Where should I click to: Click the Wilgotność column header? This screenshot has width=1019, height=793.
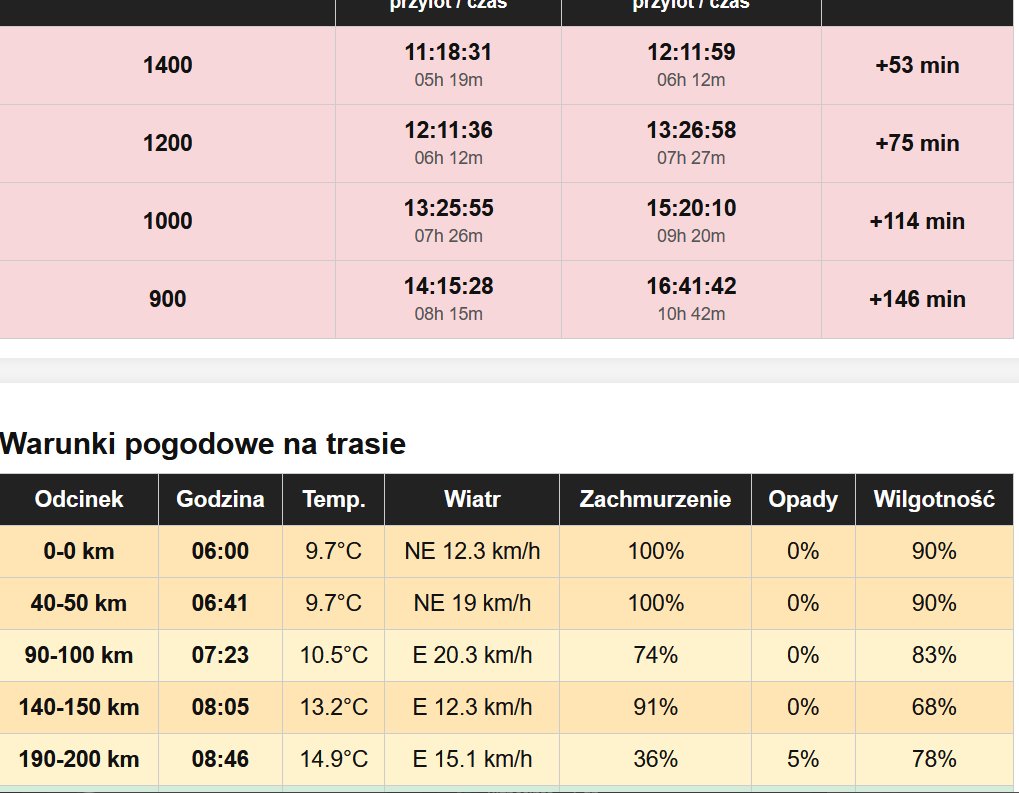pos(934,499)
